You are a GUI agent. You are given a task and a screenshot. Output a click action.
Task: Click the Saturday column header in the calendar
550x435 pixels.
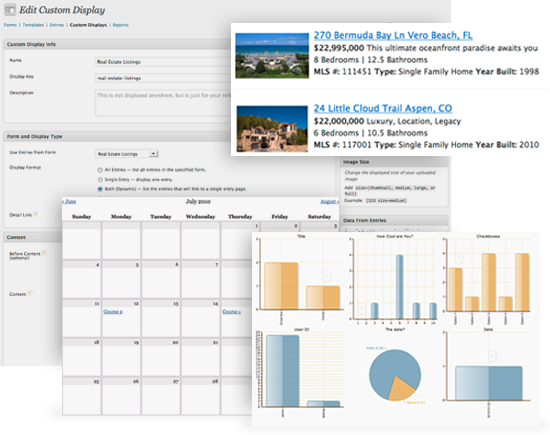point(319,216)
